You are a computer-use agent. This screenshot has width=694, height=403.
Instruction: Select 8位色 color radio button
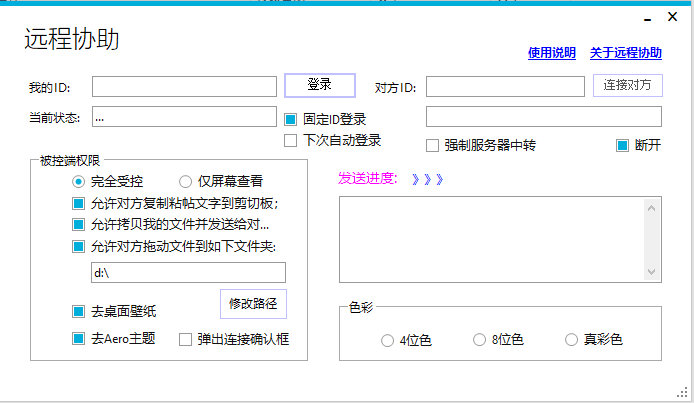click(479, 340)
